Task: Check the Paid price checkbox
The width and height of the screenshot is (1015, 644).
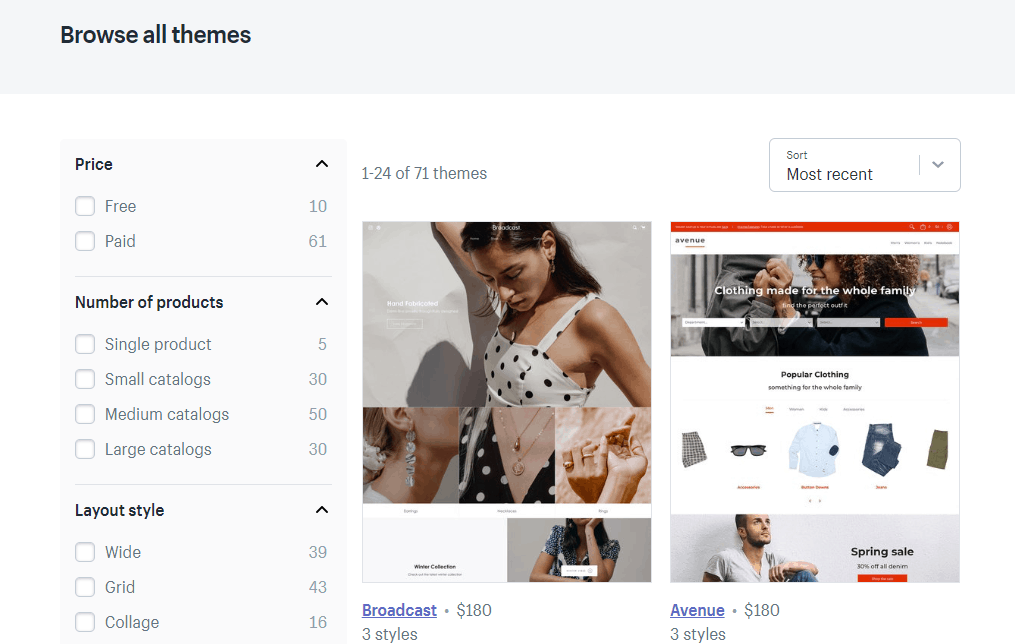Action: [85, 241]
